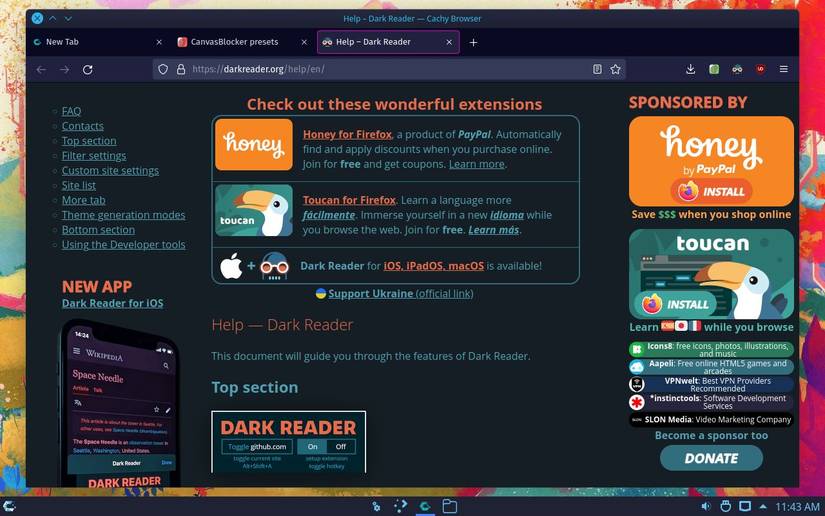Click the iPhone Dark Reader preview image
The image size is (825, 516).
(120, 403)
